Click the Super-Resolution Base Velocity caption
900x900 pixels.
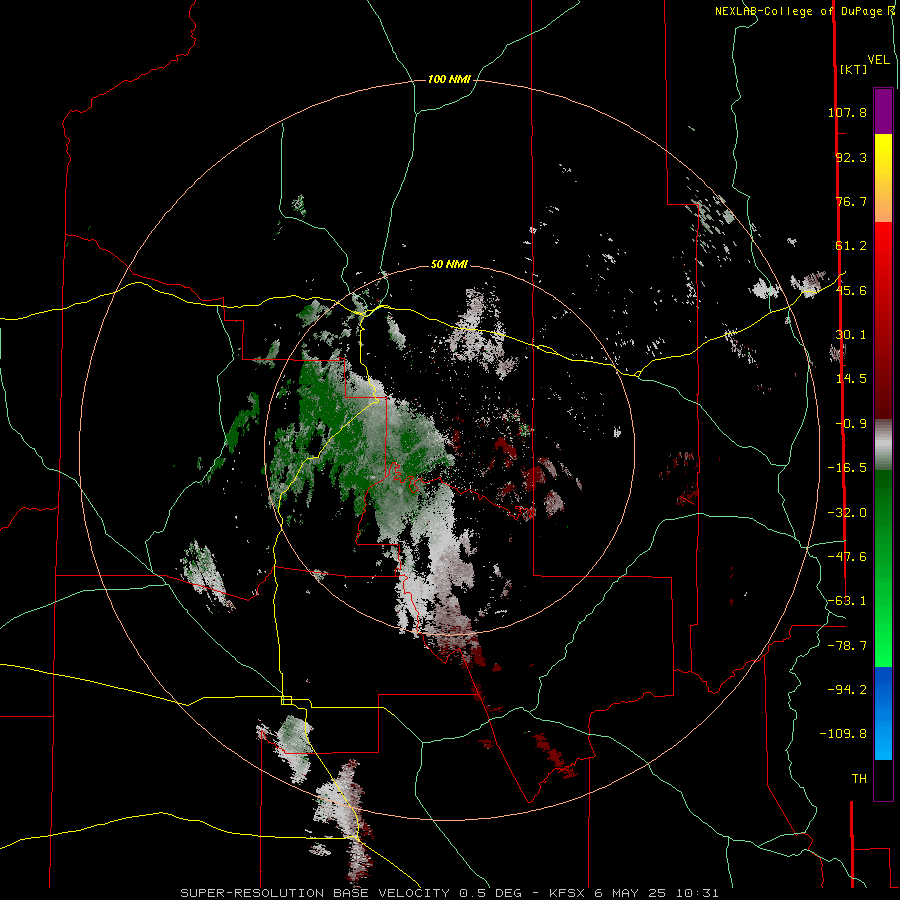pos(449,893)
